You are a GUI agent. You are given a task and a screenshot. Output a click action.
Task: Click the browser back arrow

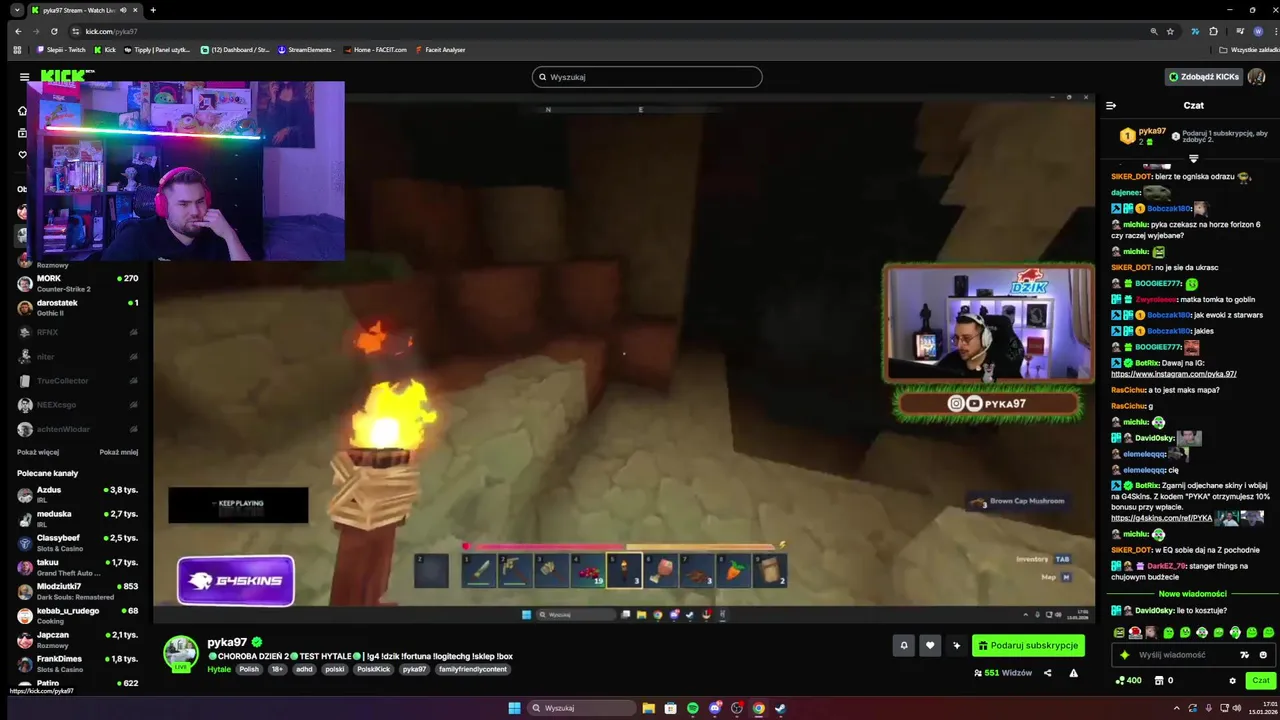pos(17,31)
